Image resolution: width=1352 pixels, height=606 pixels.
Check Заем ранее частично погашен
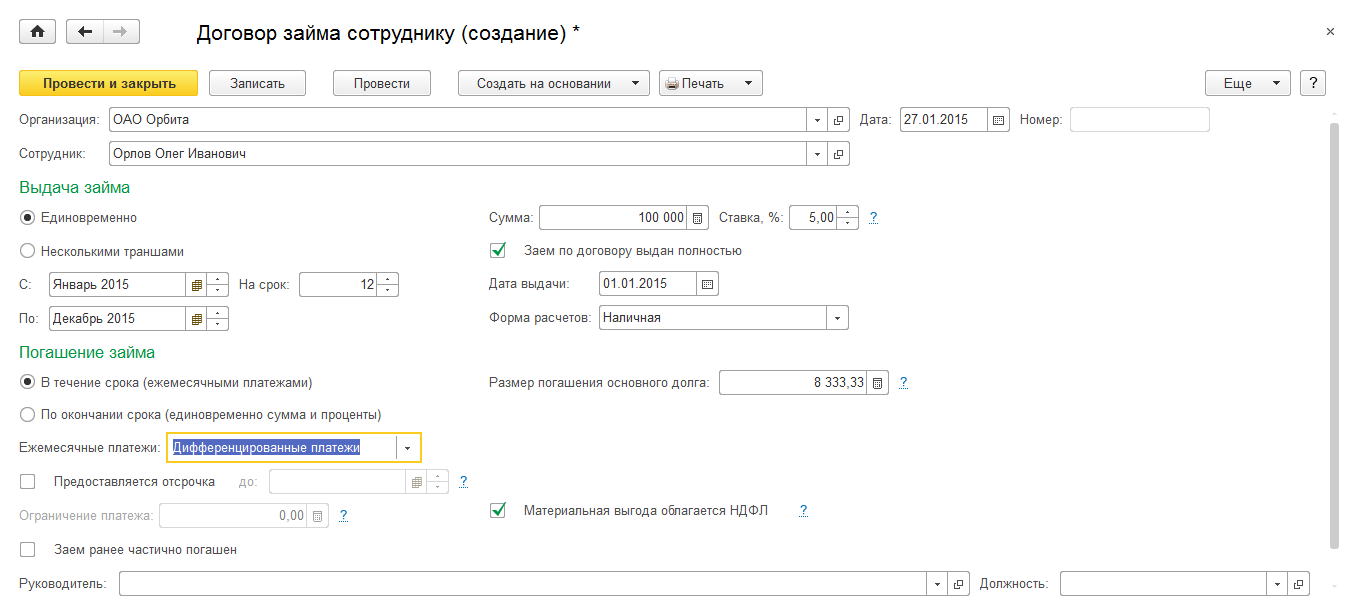click(x=28, y=550)
